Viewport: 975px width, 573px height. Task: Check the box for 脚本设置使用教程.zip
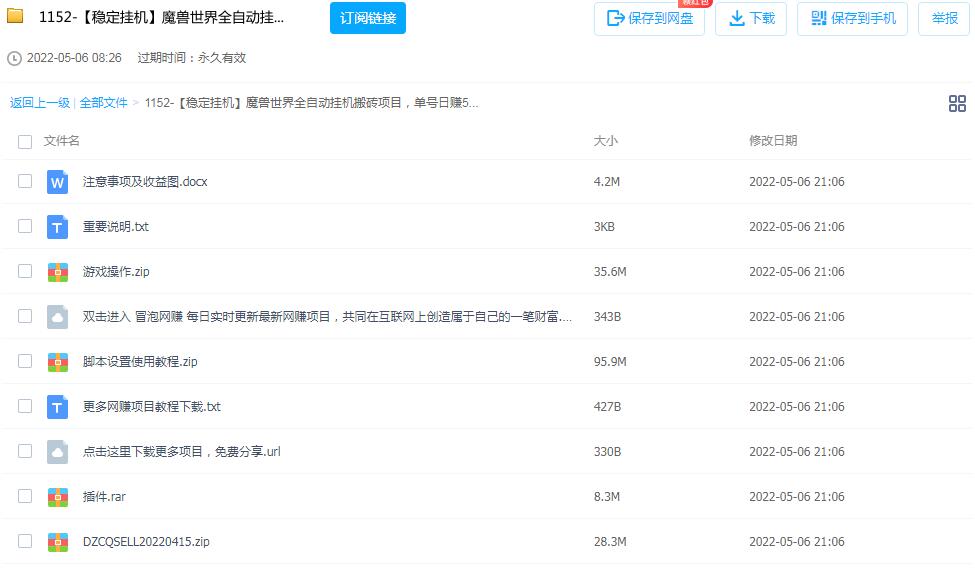[25, 361]
